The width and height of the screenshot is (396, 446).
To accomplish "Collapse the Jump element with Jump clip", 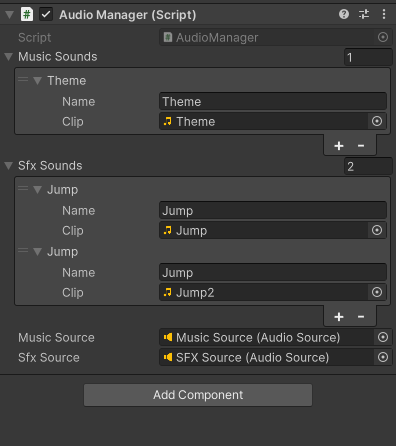I will (x=37, y=190).
